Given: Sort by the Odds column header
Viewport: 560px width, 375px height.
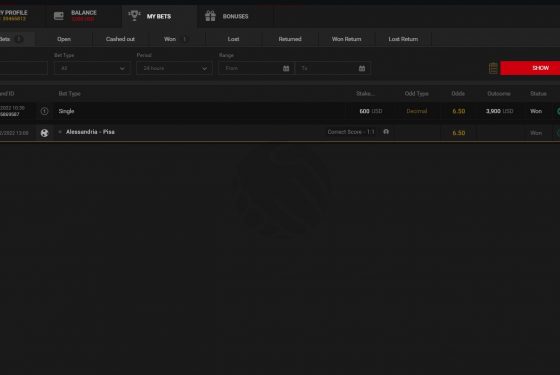Looking at the screenshot, I should tap(458, 94).
